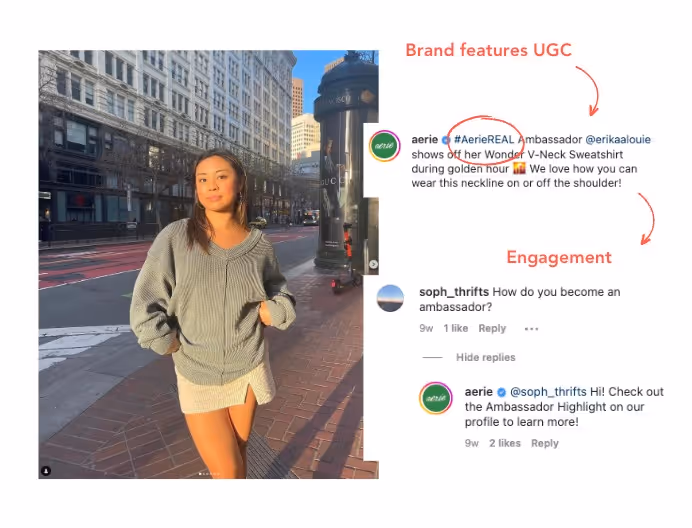View the '1 like' count on the soph_thrifts comment
Image resolution: width=692 pixels, height=528 pixels.
coord(455,328)
